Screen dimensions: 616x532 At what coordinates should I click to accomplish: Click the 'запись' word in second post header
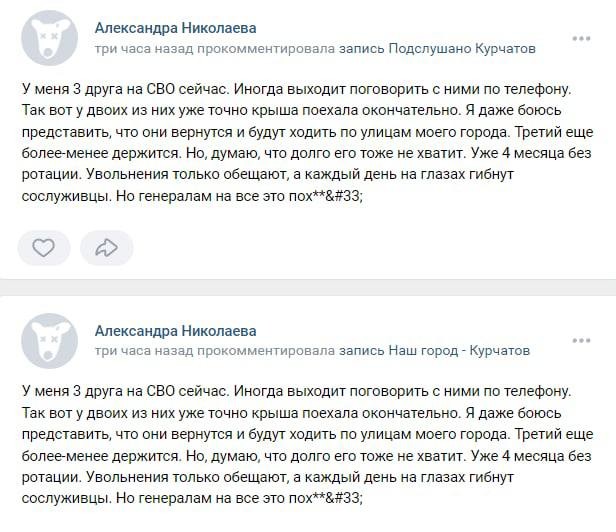[361, 350]
